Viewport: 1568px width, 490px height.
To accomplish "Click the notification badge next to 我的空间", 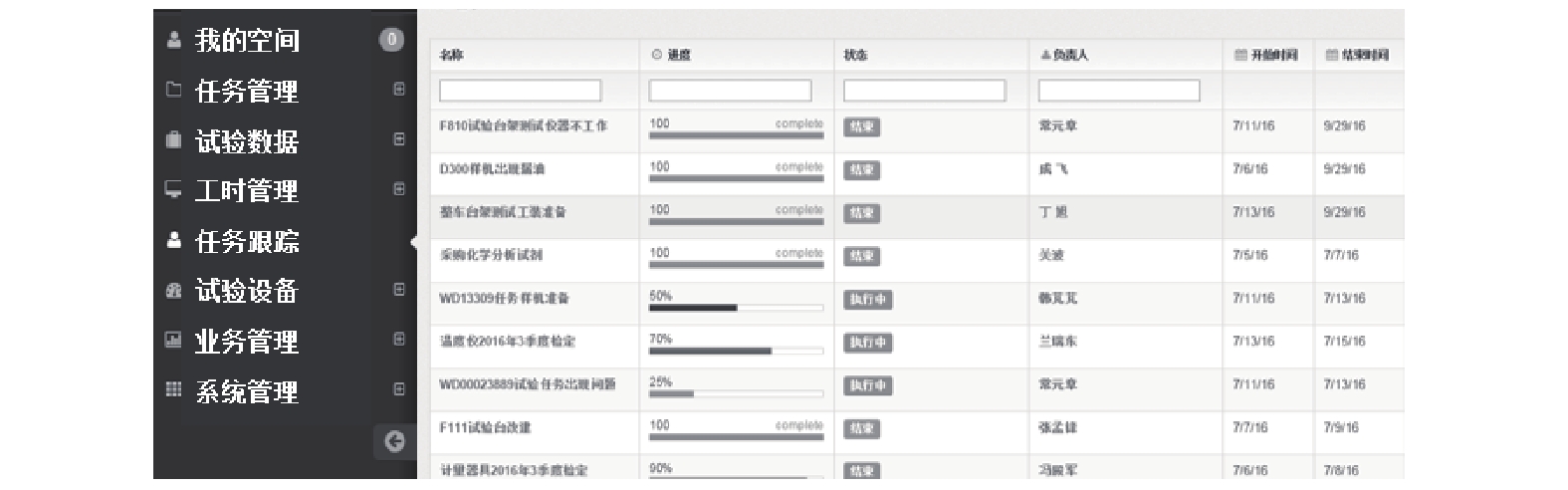I will click(x=391, y=40).
